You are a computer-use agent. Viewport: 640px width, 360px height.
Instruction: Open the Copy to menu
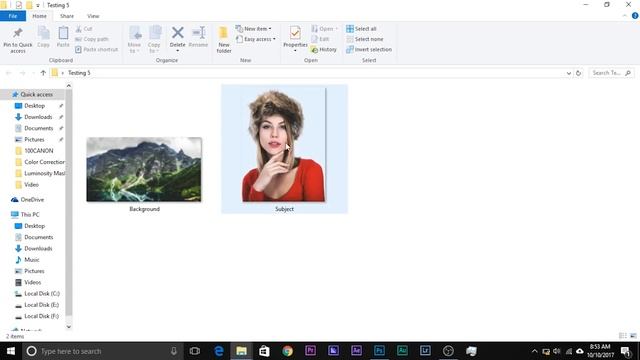(x=154, y=39)
